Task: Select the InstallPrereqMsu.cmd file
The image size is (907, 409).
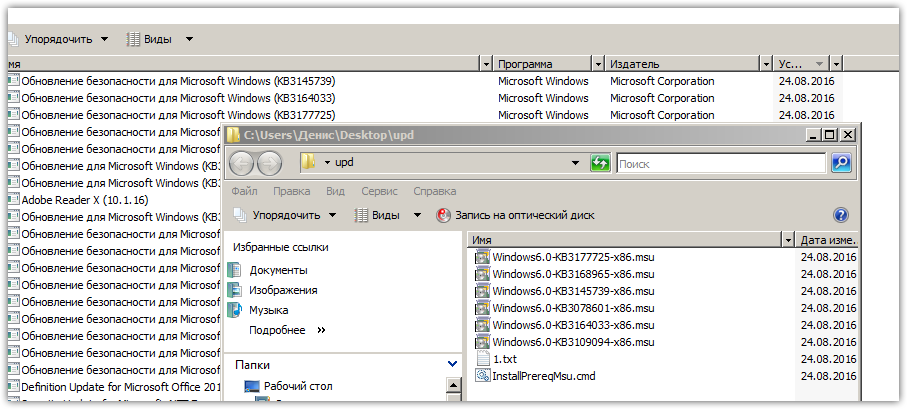Action: pyautogui.click(x=543, y=376)
